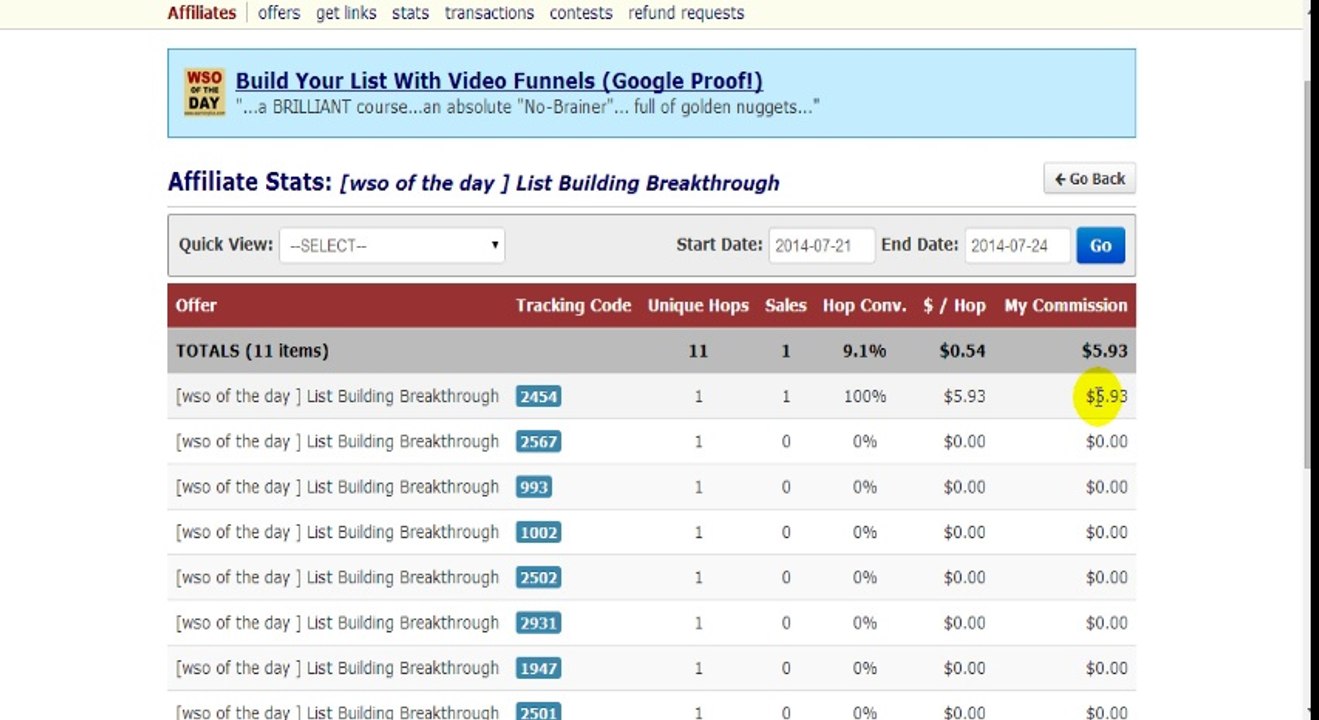Click the offer name in row 993
The width and height of the screenshot is (1319, 720).
tap(337, 487)
